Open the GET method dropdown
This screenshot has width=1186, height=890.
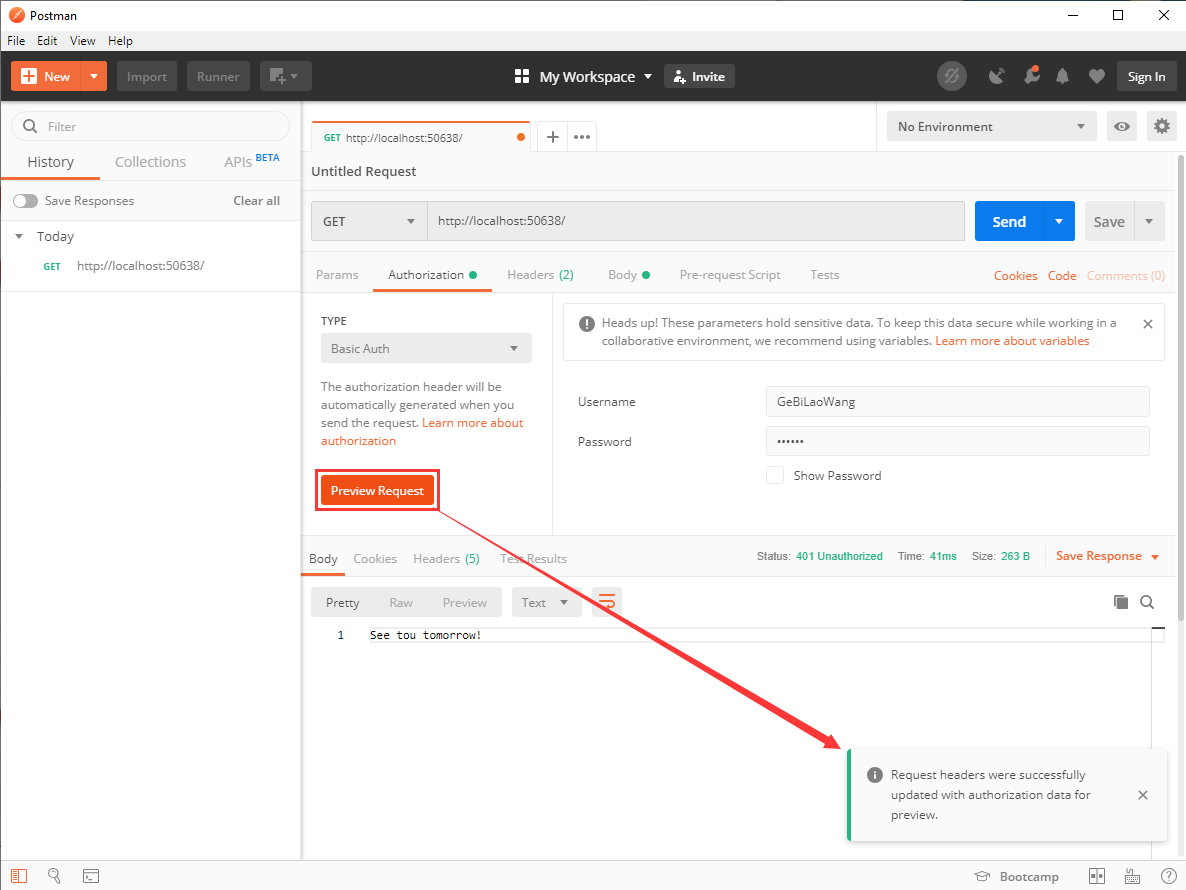tap(369, 221)
